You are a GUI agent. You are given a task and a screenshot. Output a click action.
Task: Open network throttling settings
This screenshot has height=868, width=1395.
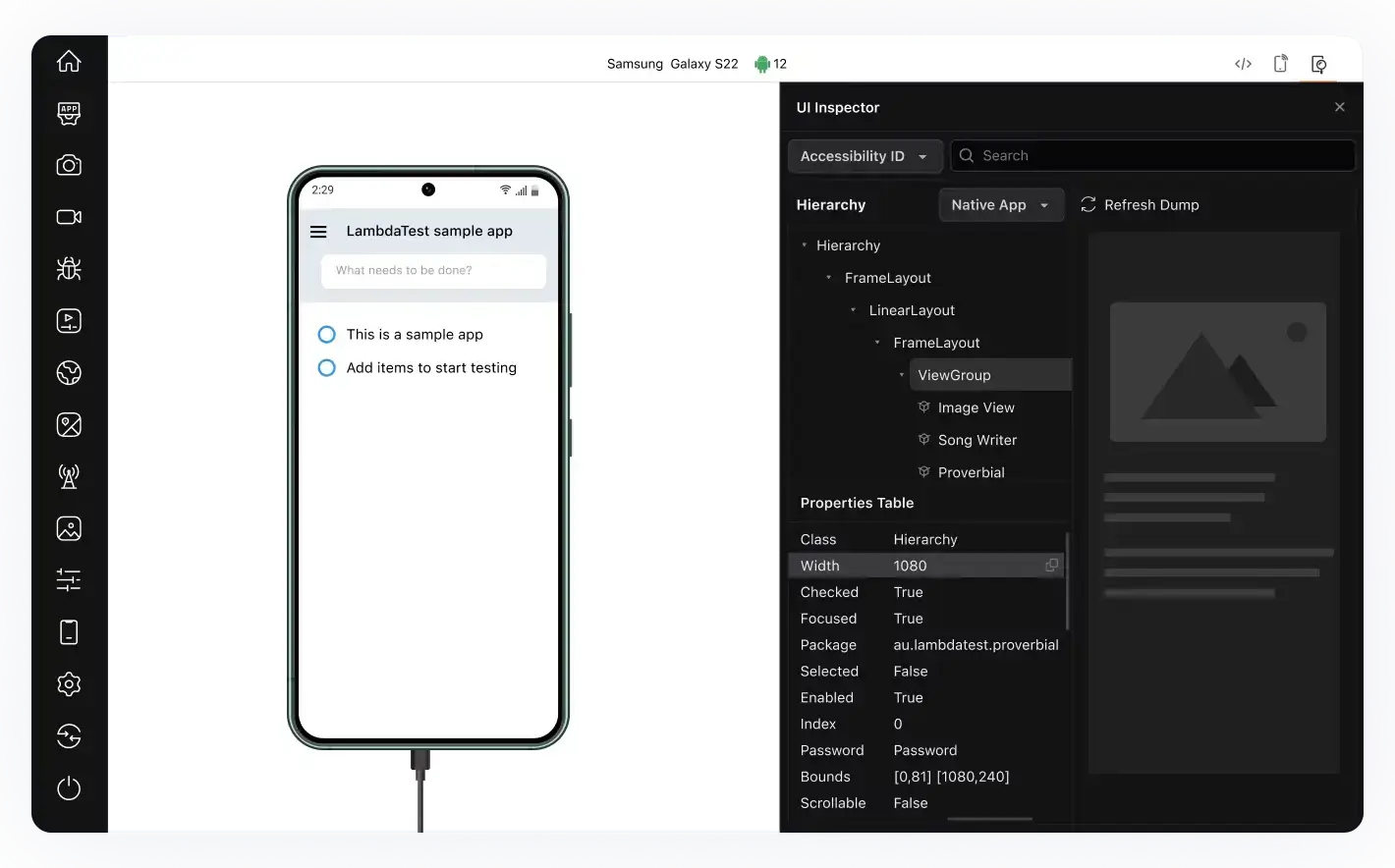point(69,476)
